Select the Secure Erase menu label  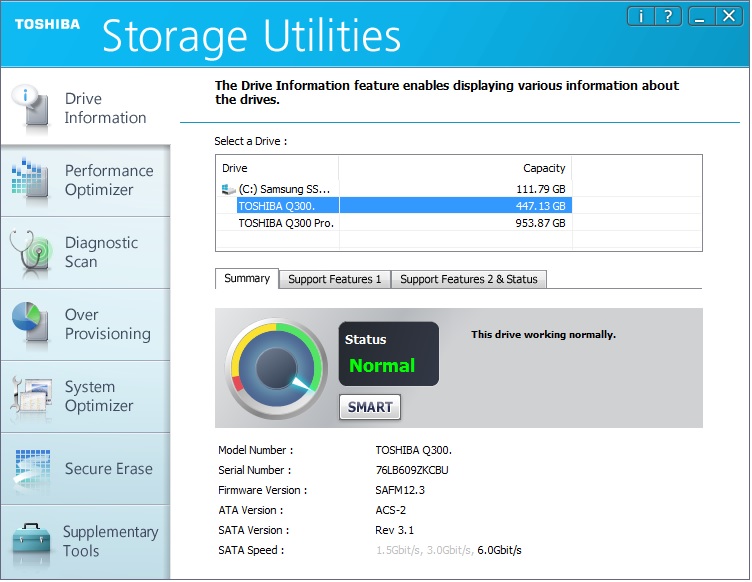108,468
